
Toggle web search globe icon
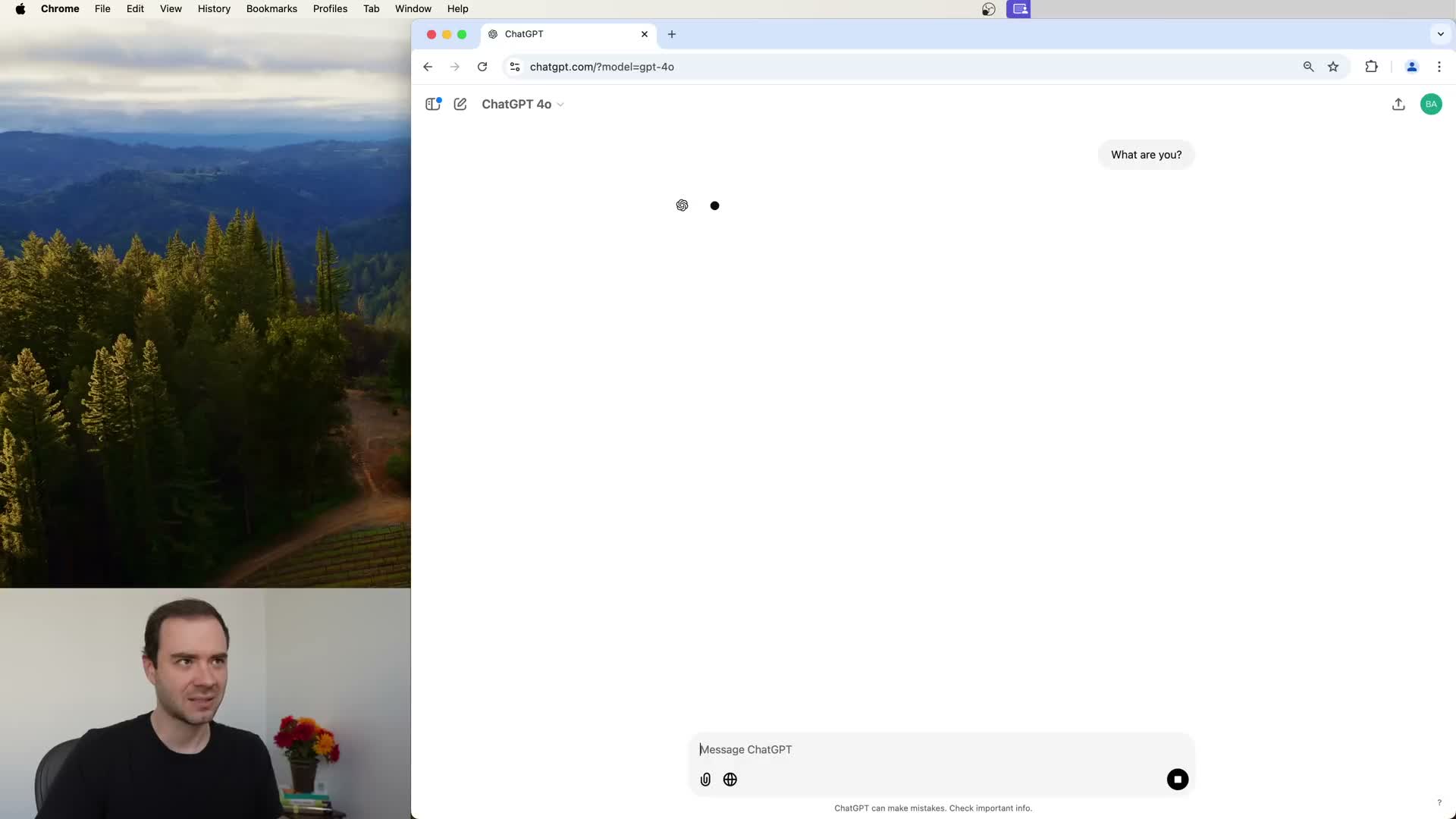click(x=730, y=780)
